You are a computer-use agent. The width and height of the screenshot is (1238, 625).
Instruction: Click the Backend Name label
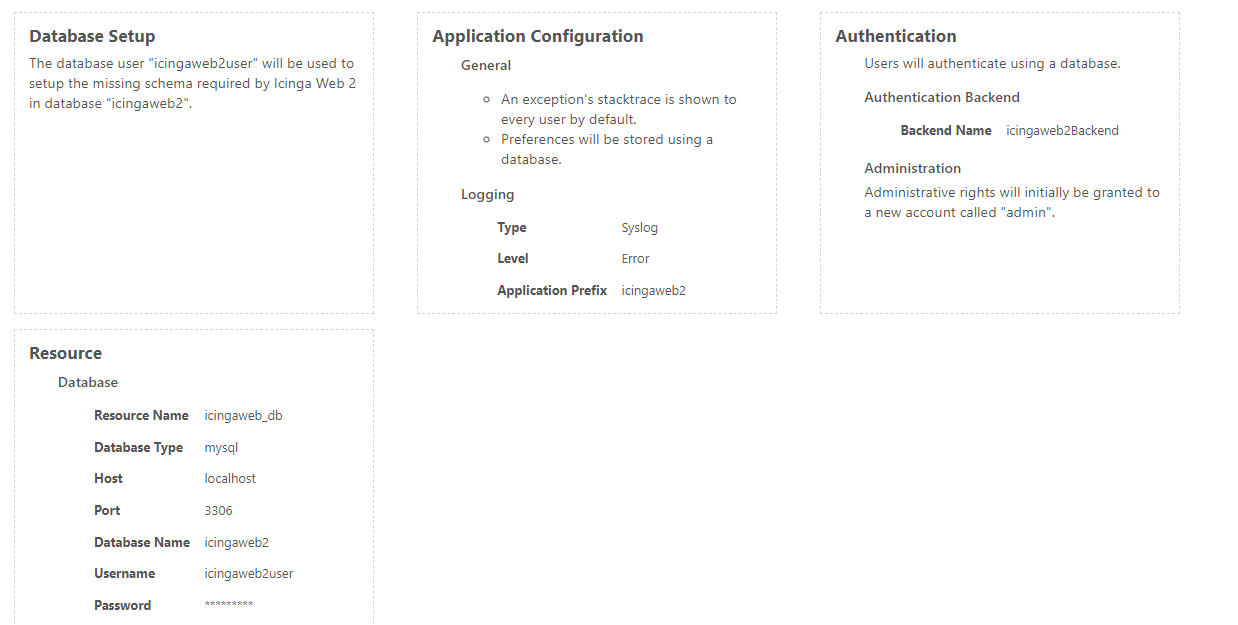[946, 131]
